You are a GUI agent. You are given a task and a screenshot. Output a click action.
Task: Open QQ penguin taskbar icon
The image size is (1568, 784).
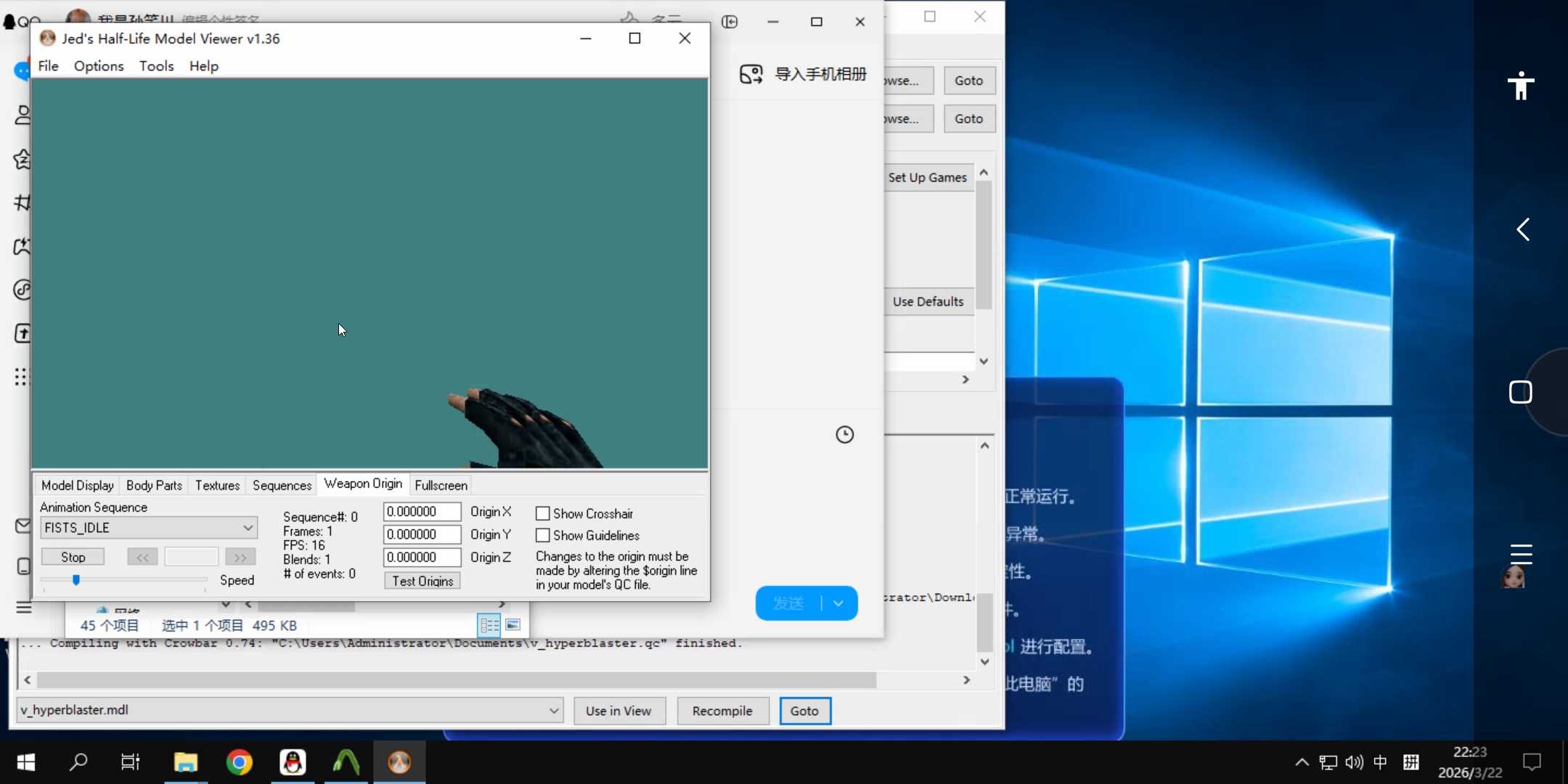point(293,762)
